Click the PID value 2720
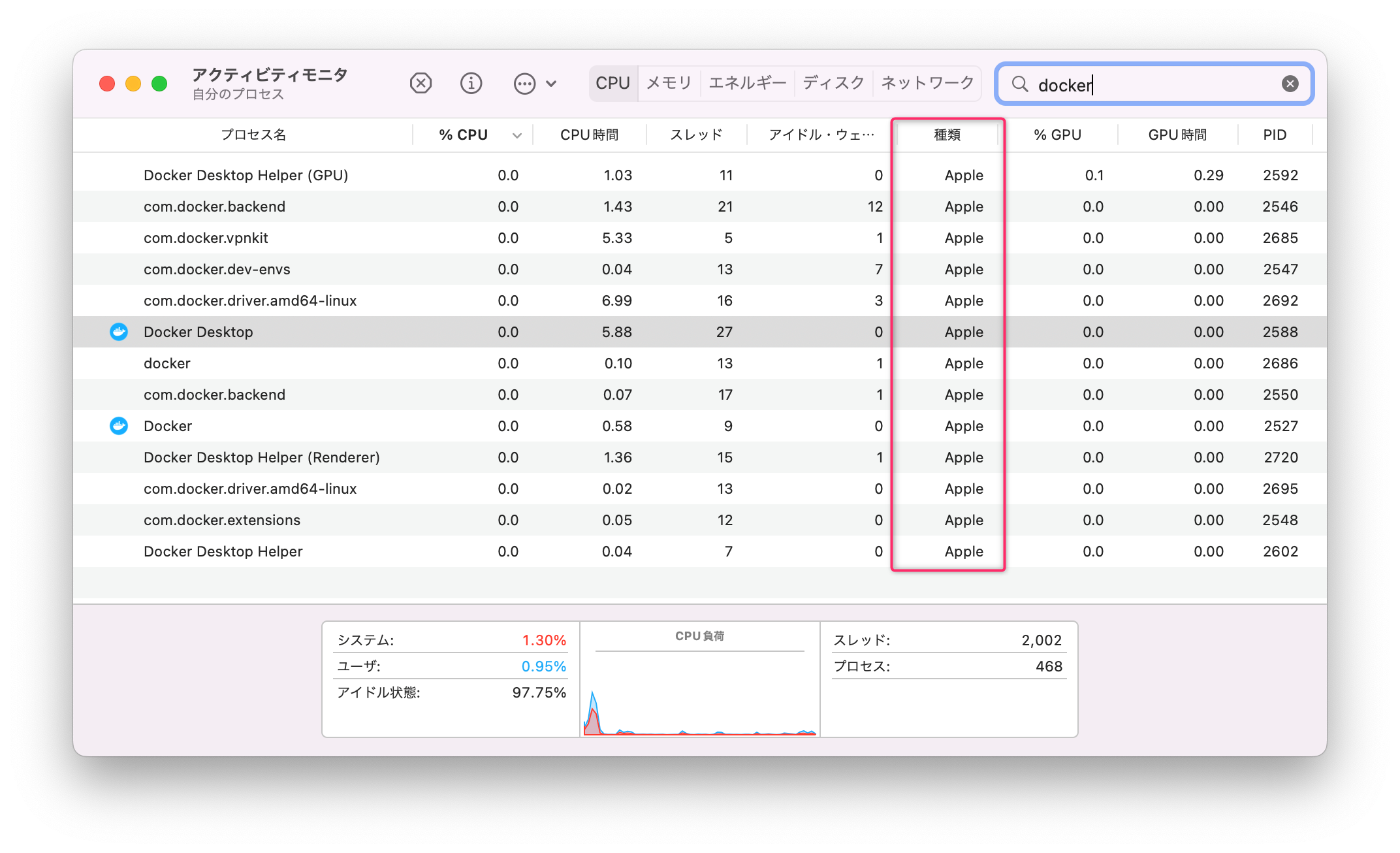Viewport: 1400px width, 853px height. pyautogui.click(x=1281, y=457)
